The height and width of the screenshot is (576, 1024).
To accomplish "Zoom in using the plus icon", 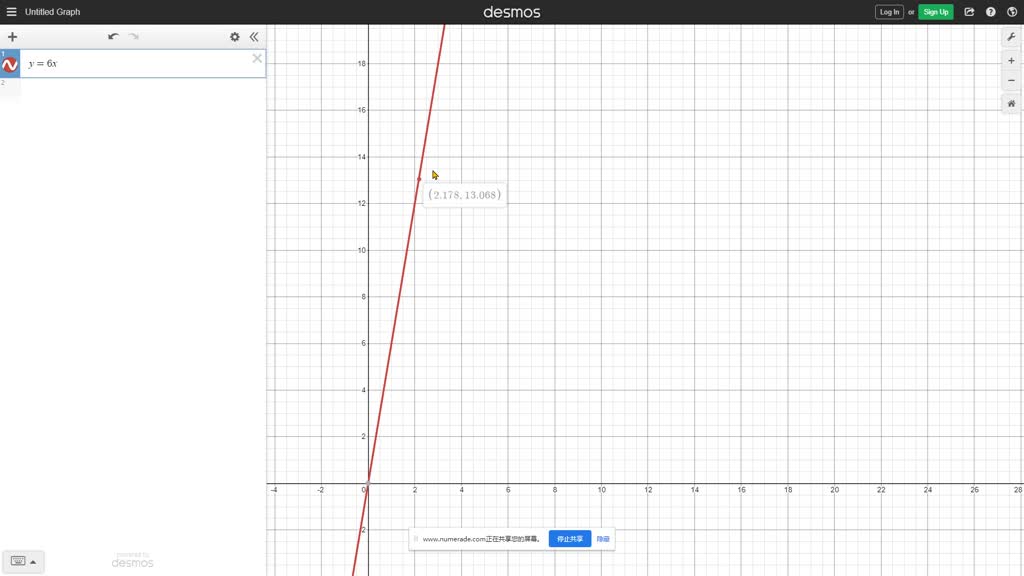I will coord(1011,60).
